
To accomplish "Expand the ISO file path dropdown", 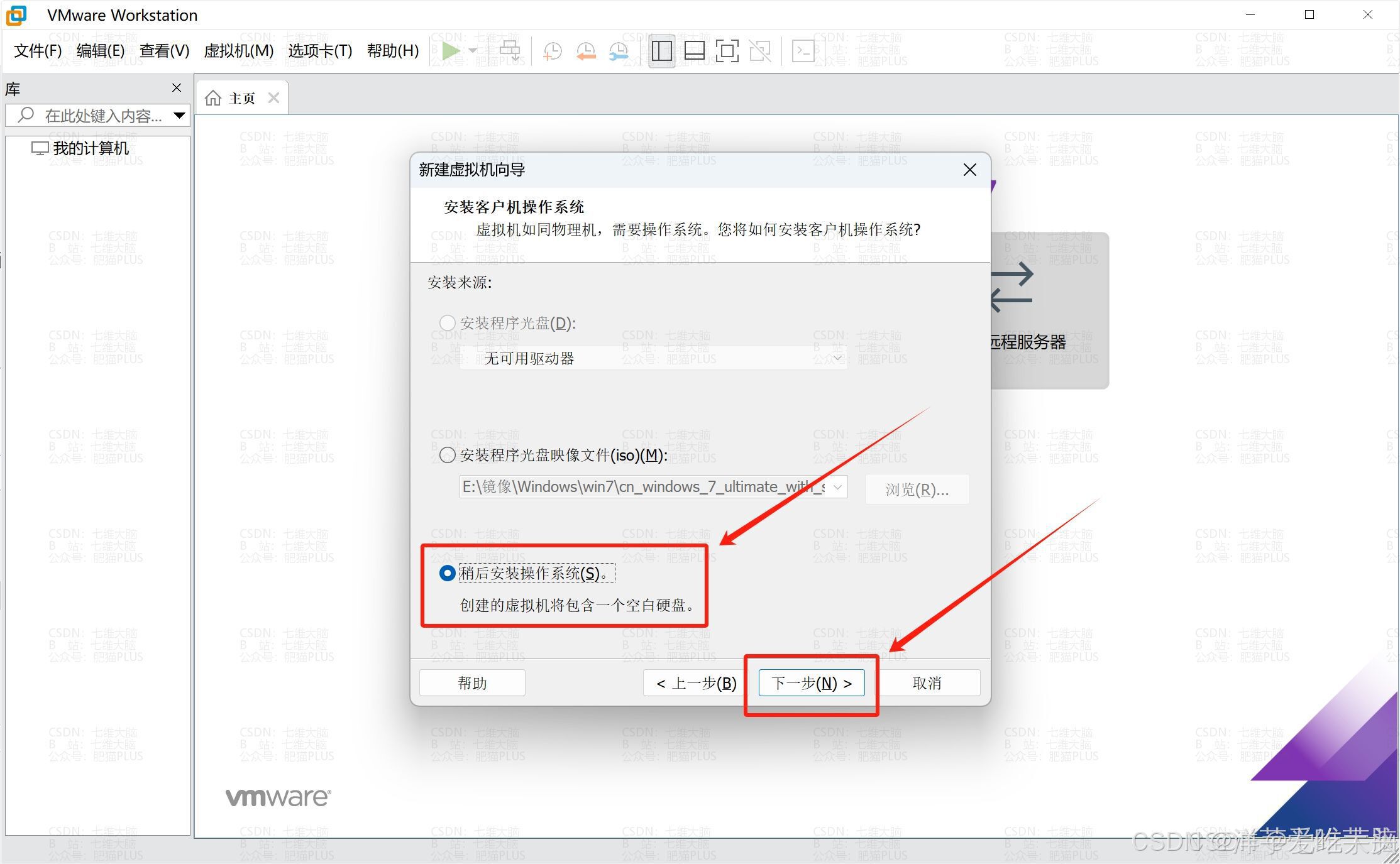I will 837,487.
